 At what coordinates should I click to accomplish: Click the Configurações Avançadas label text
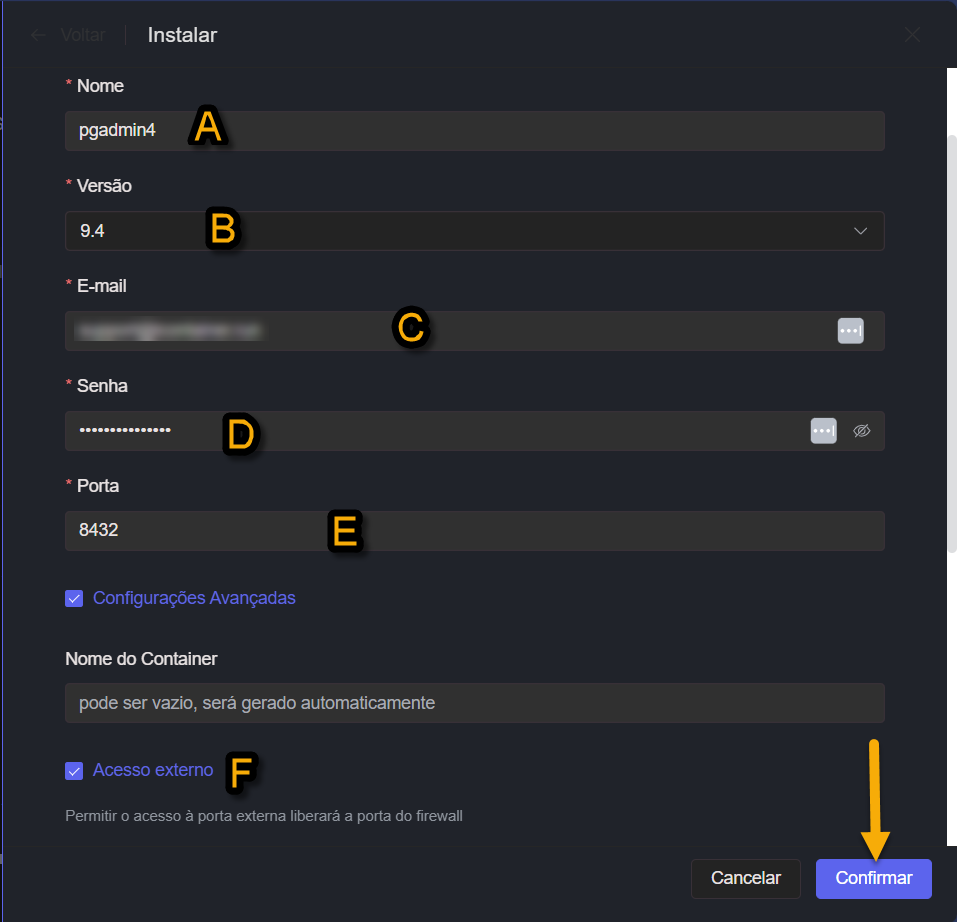point(194,598)
